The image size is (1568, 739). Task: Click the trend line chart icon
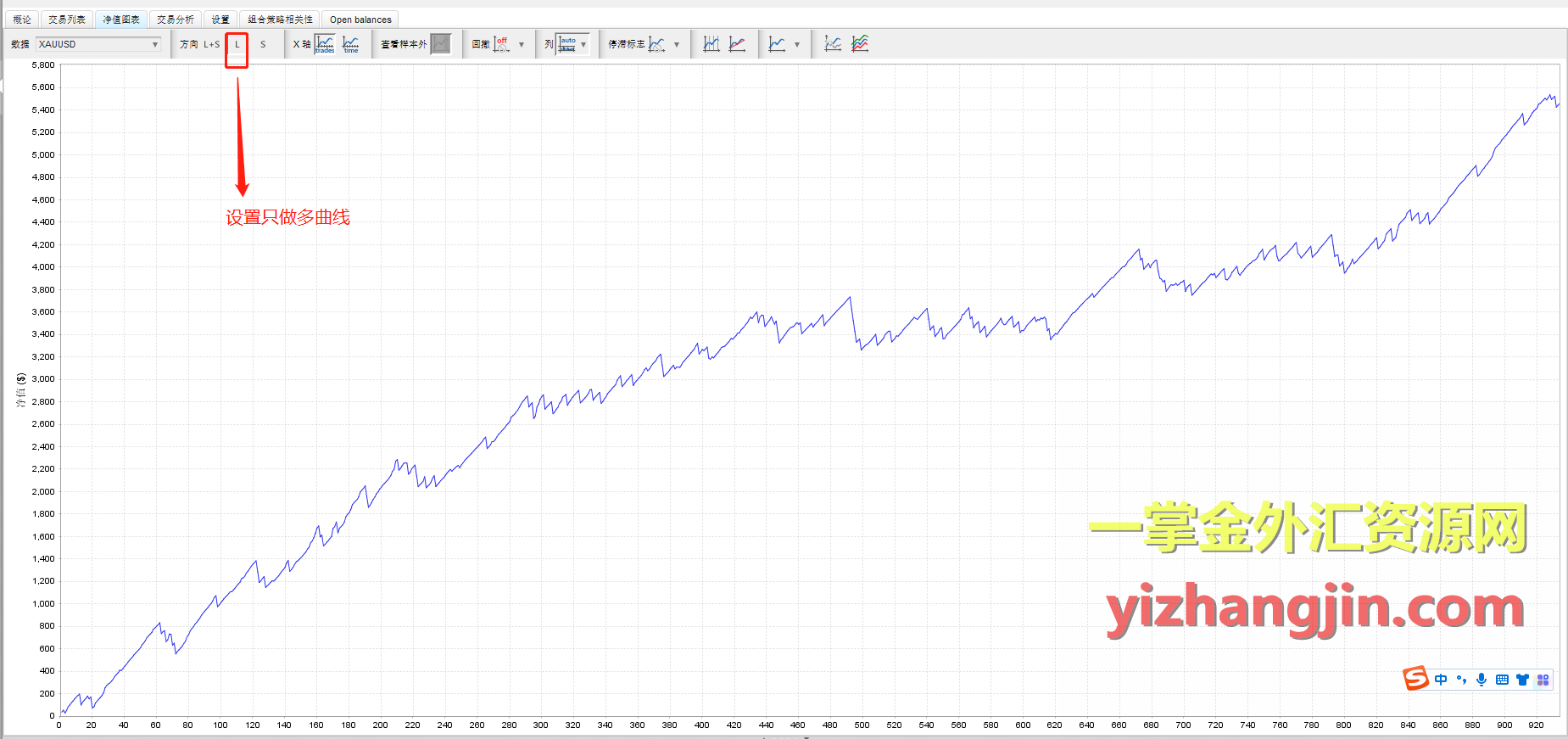[x=738, y=44]
